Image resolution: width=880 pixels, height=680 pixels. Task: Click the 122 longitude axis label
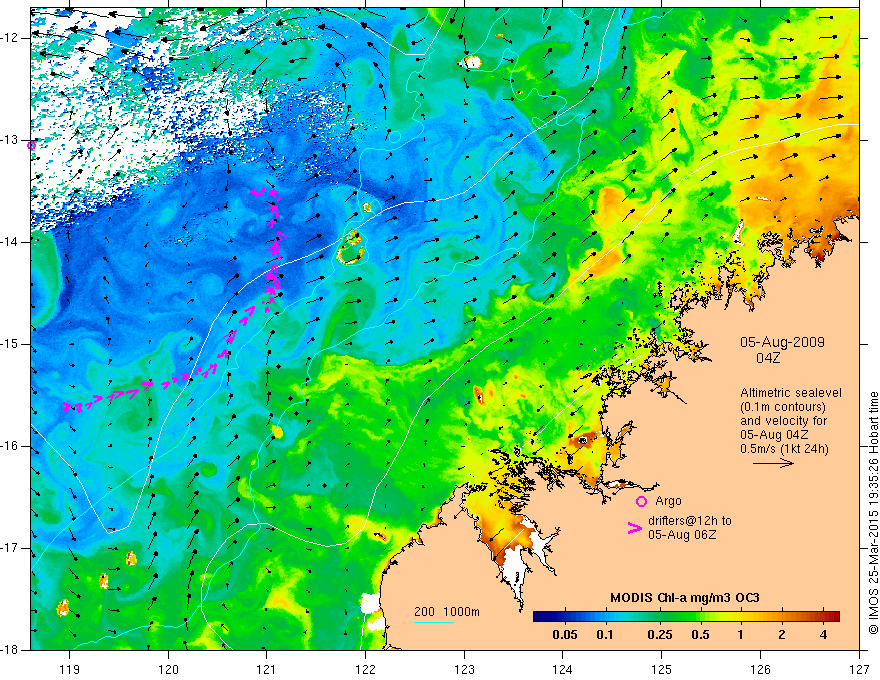pos(365,669)
